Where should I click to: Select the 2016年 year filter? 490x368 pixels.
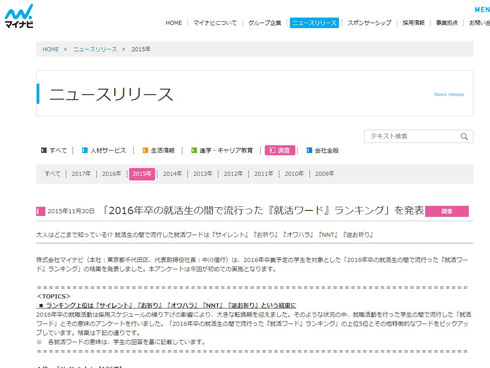pyautogui.click(x=111, y=174)
